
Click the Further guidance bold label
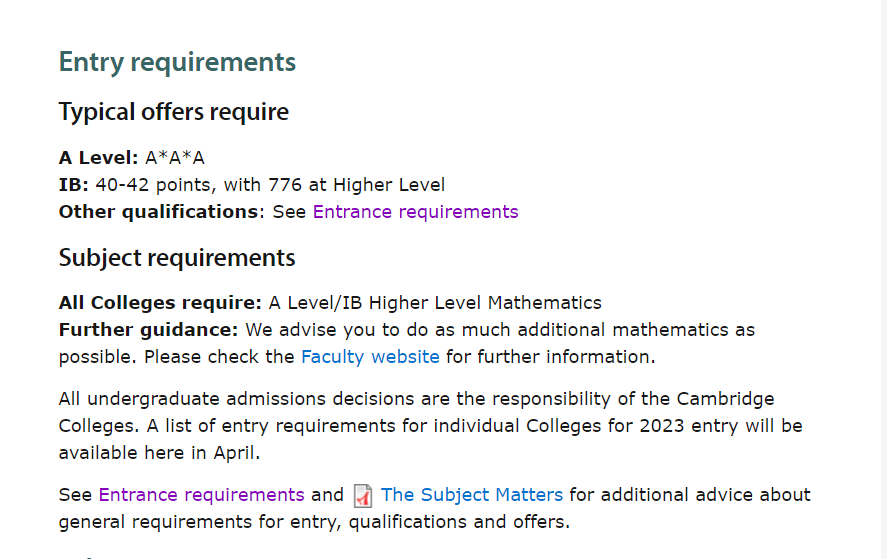[148, 330]
